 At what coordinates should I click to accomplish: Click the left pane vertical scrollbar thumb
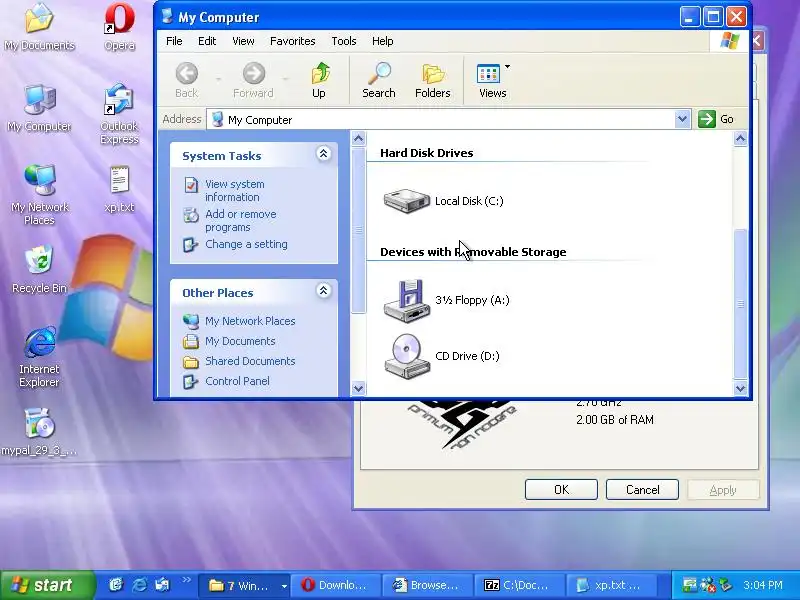point(359,230)
